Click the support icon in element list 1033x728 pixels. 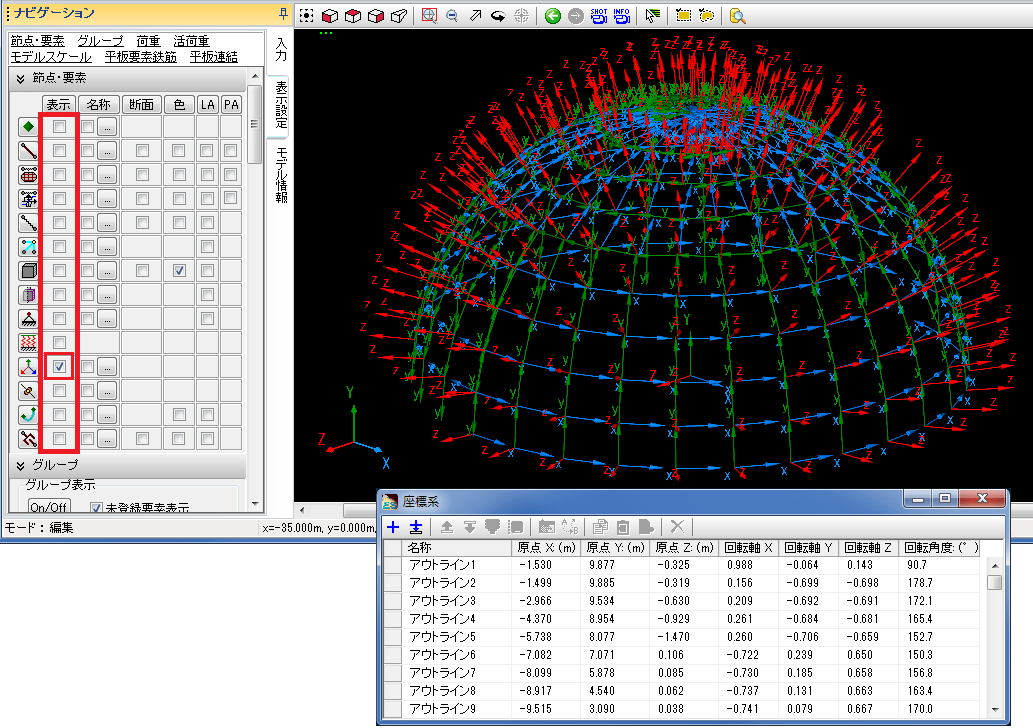29,319
